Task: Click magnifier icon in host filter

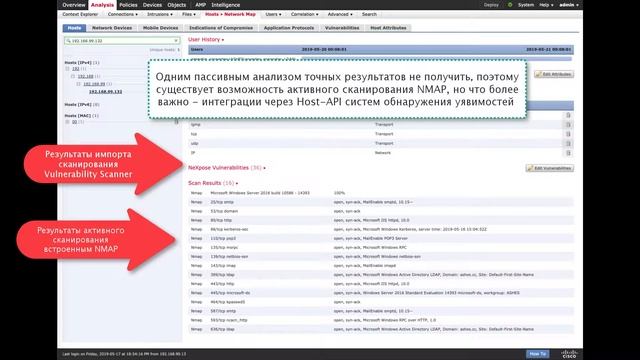Action: click(x=68, y=41)
